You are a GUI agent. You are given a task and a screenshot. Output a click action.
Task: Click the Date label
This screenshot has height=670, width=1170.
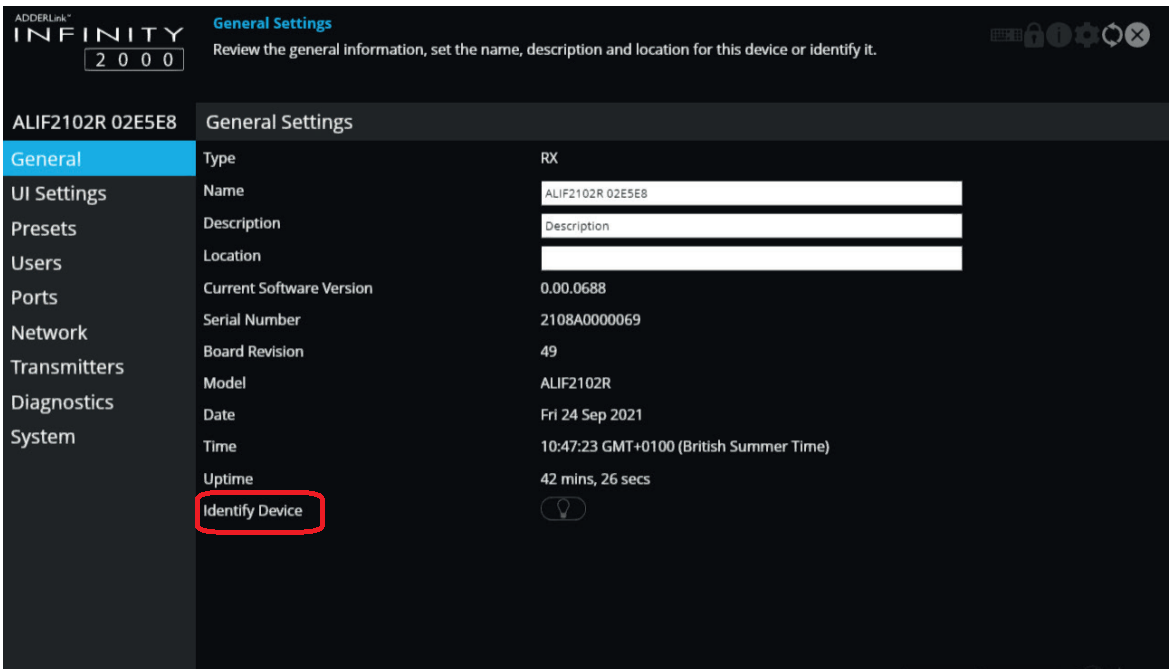tap(219, 415)
